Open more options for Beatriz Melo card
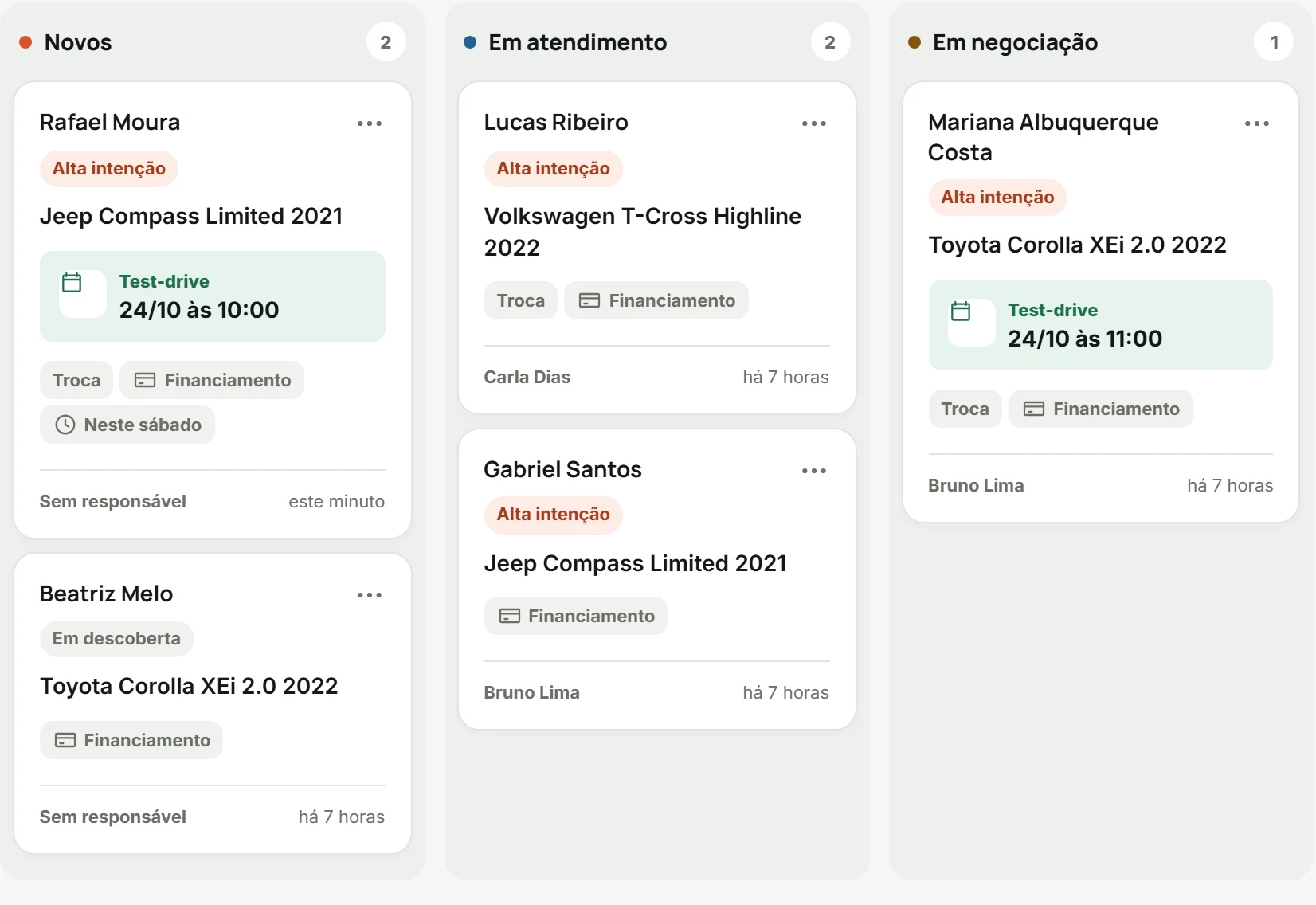Image resolution: width=1316 pixels, height=905 pixels. [370, 595]
